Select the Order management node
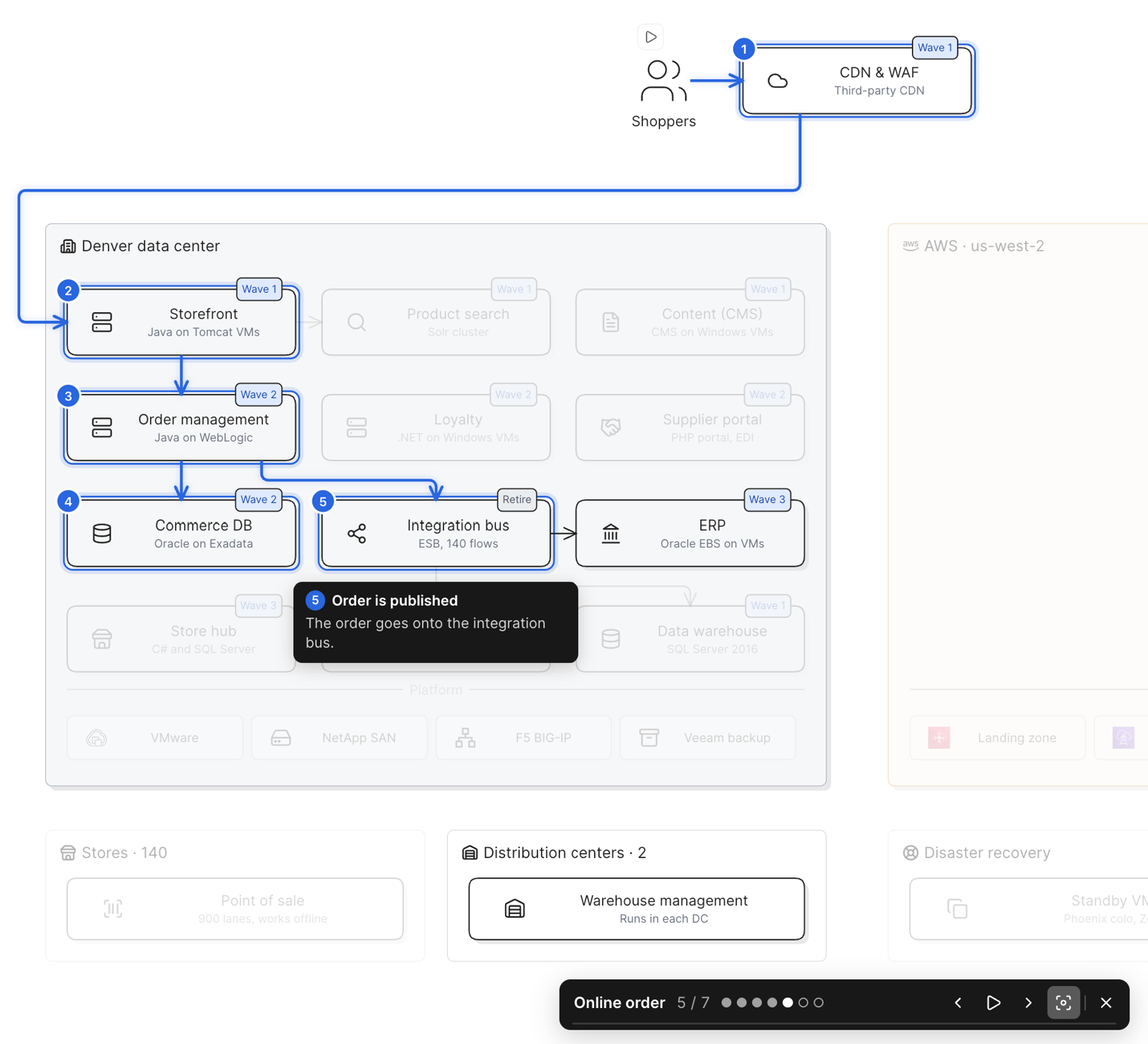This screenshot has width=1148, height=1044. [182, 428]
